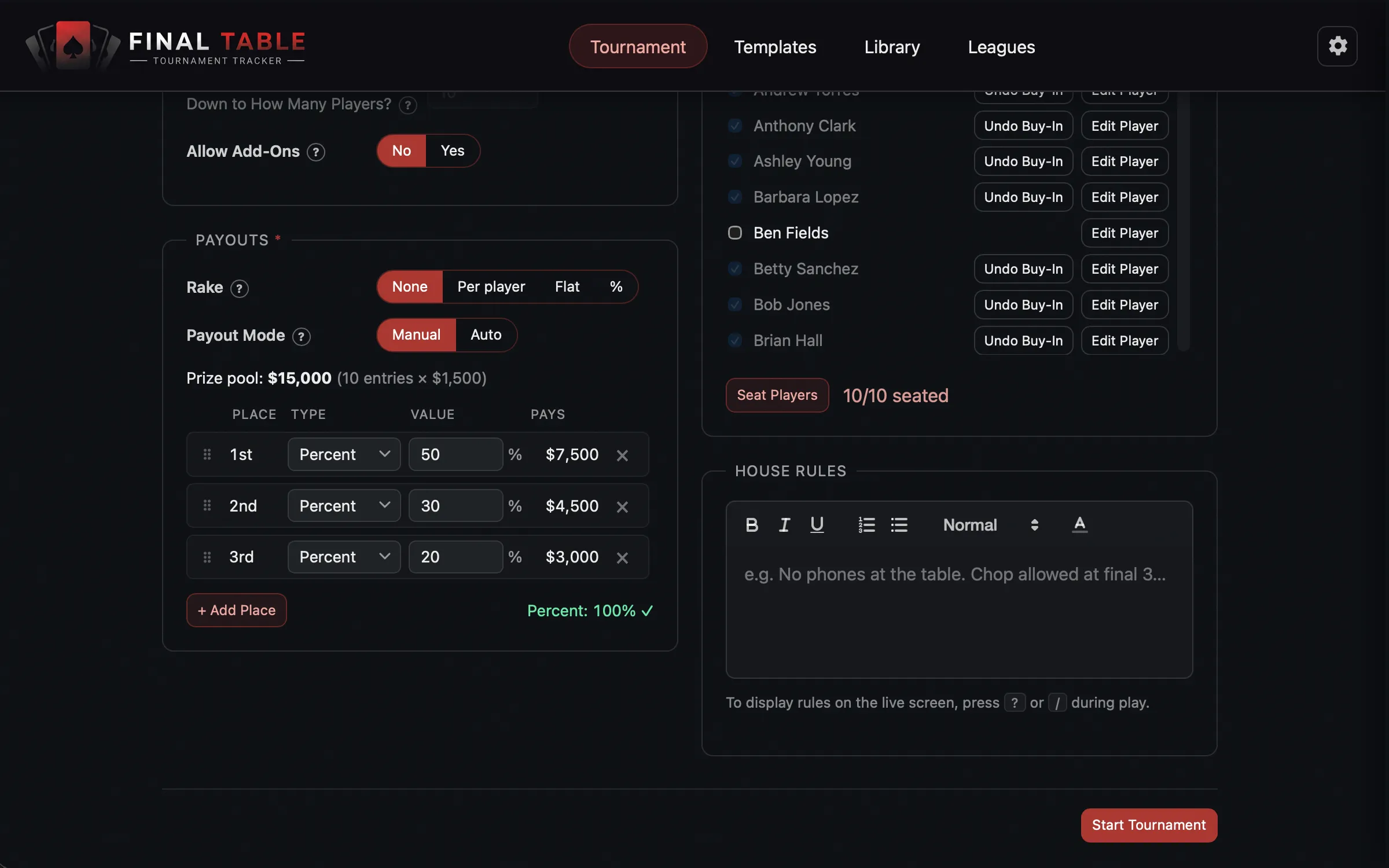Open help for Down to How Many Players
Screen dimensions: 1389x868
pyautogui.click(x=408, y=105)
